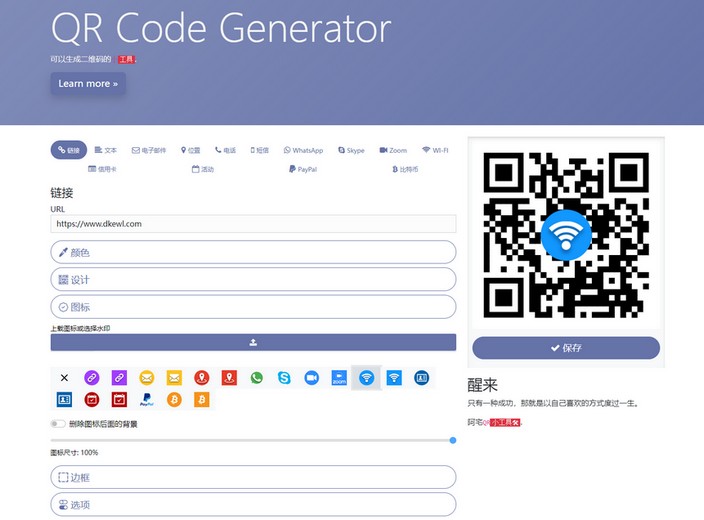This screenshot has width=704, height=520.
Task: Pick the round red location pin icon
Action: coord(202,378)
